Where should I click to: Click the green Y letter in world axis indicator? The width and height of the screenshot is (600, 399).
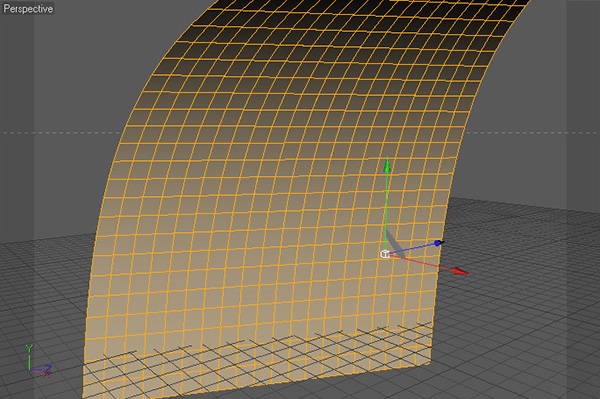pos(29,349)
